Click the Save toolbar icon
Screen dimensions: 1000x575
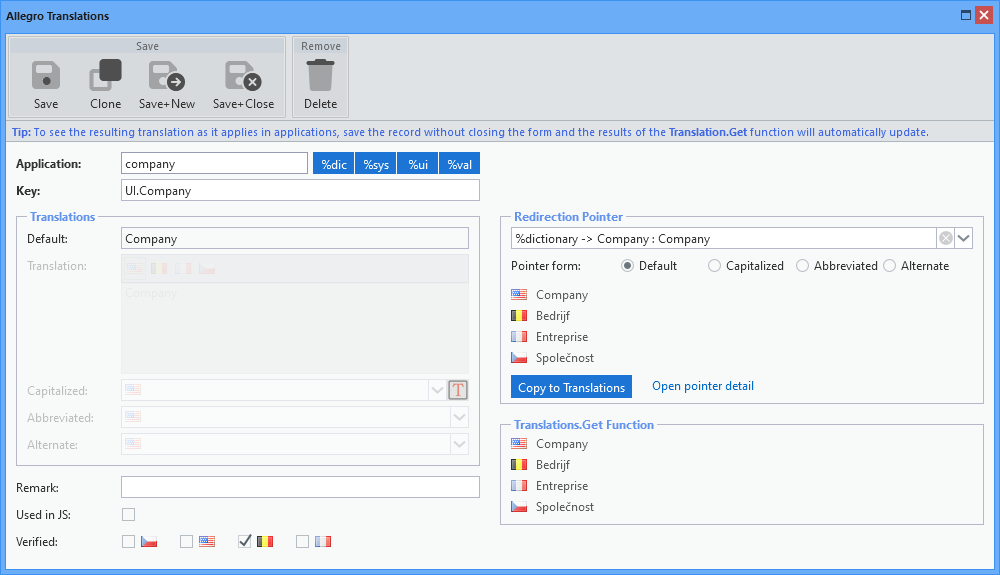pos(46,76)
